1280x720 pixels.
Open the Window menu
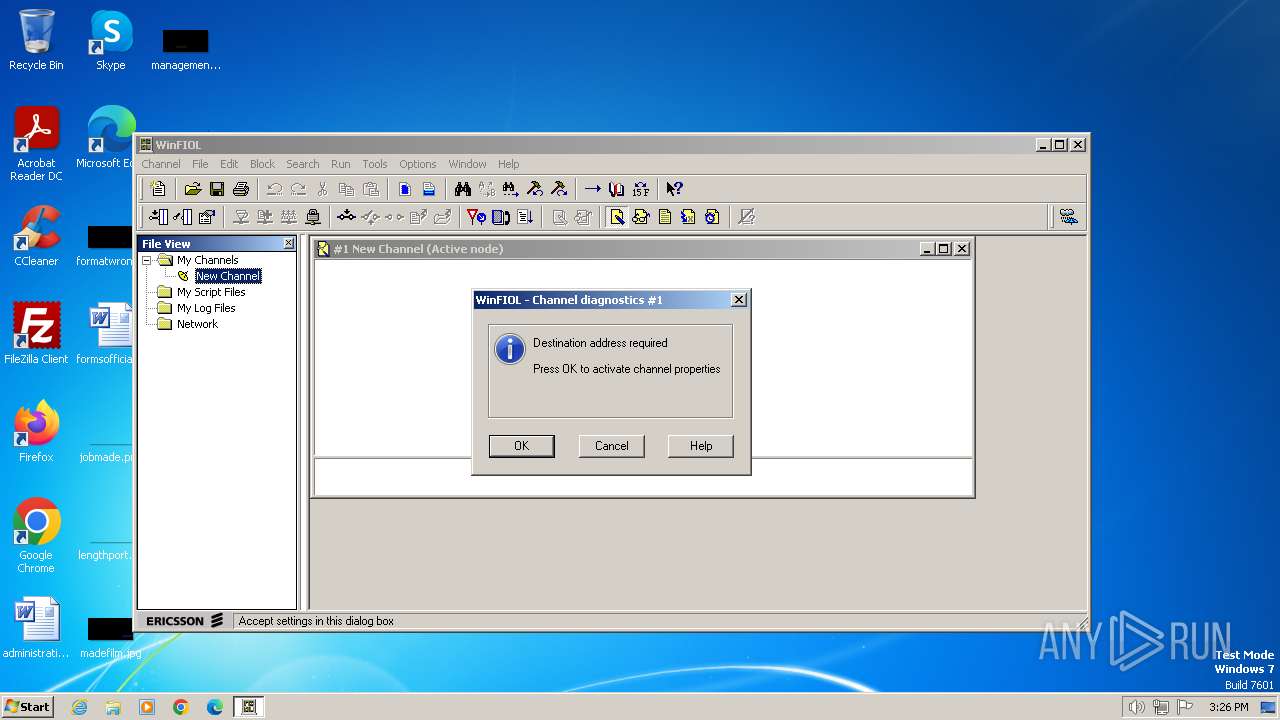(467, 164)
